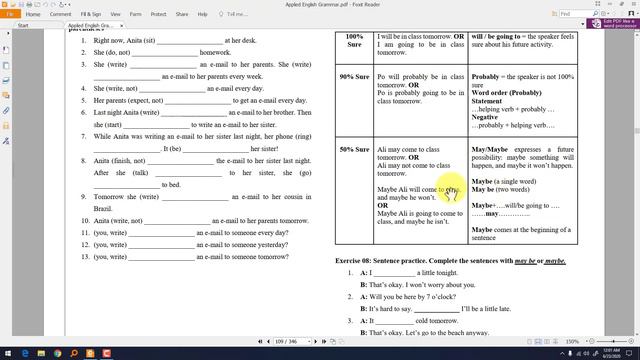
Task: Select continuous page view mode
Action: pyautogui.click(x=538, y=341)
